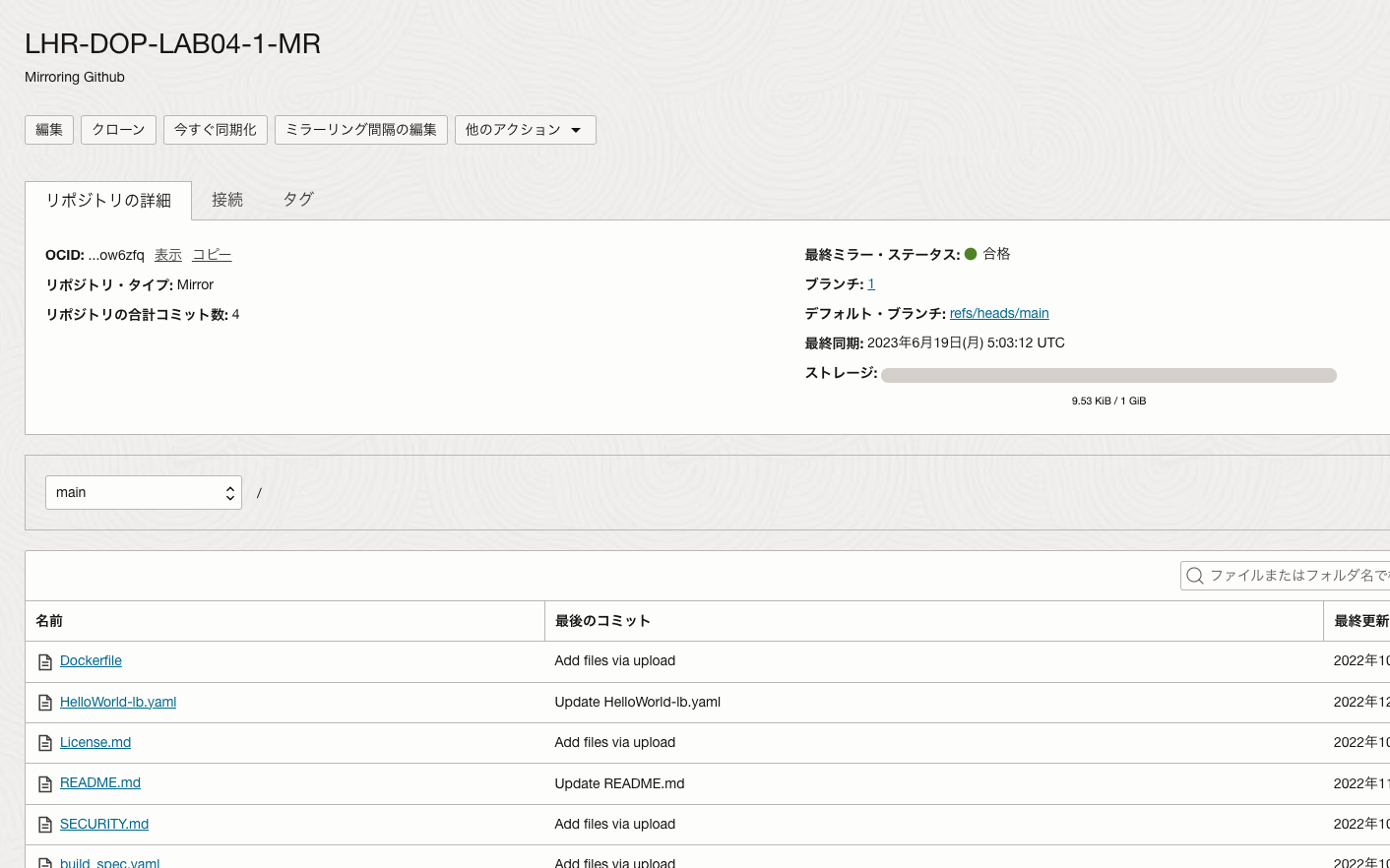Click the HelloWorld-lb.yaml file icon

pyautogui.click(x=44, y=703)
